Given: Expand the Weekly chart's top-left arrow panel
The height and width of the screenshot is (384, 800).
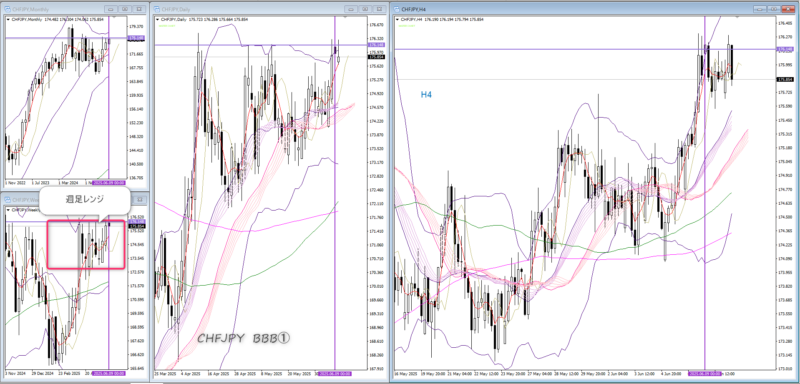Looking at the screenshot, I should point(8,210).
